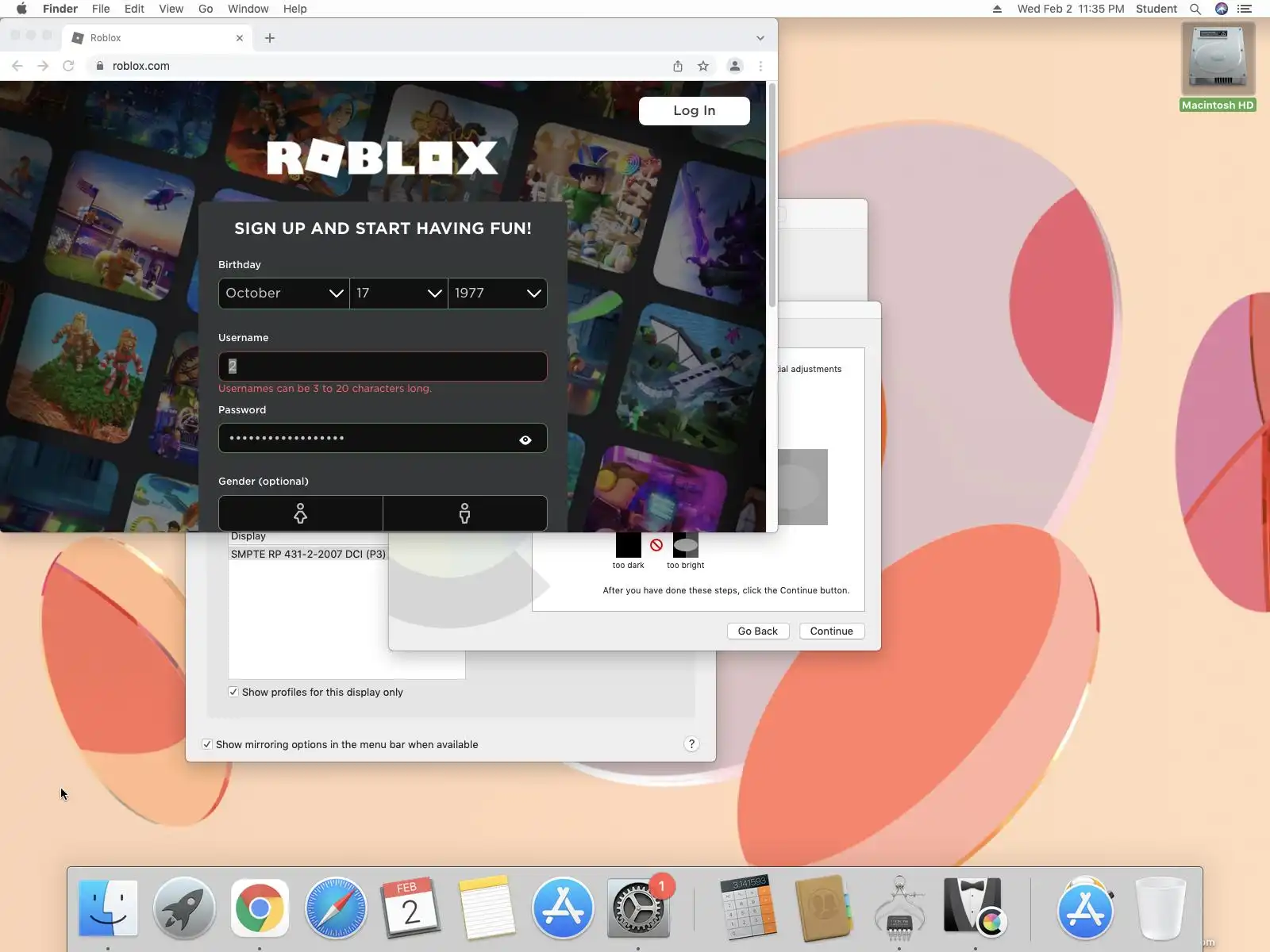Share this page using the share icon
The width and height of the screenshot is (1270, 952).
pos(678,66)
